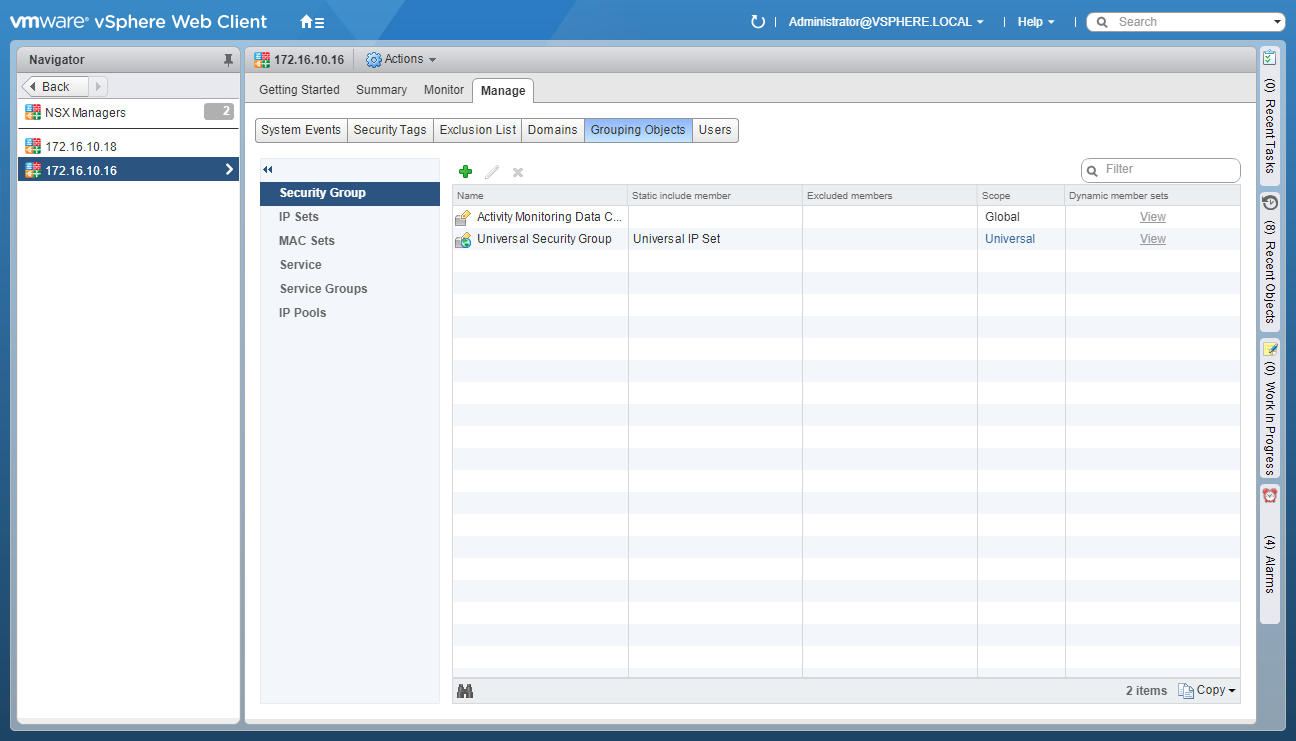Image resolution: width=1296 pixels, height=741 pixels.
Task: Select IP Sets in the grouping list
Action: tap(299, 217)
